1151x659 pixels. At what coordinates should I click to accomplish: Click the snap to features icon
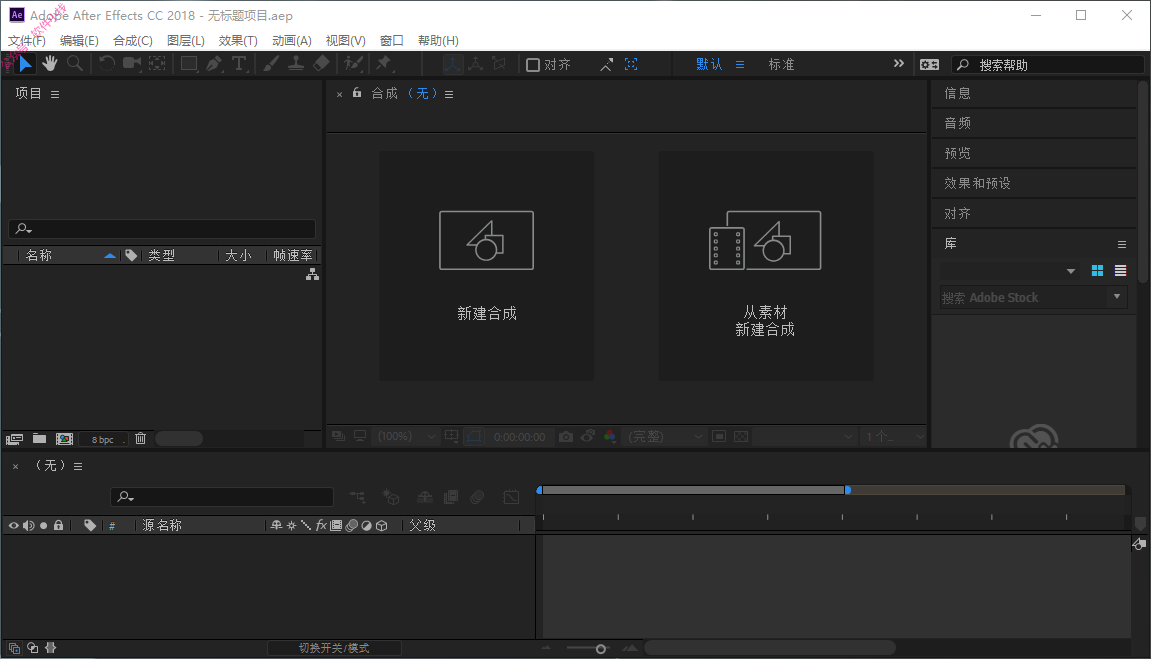(x=631, y=65)
